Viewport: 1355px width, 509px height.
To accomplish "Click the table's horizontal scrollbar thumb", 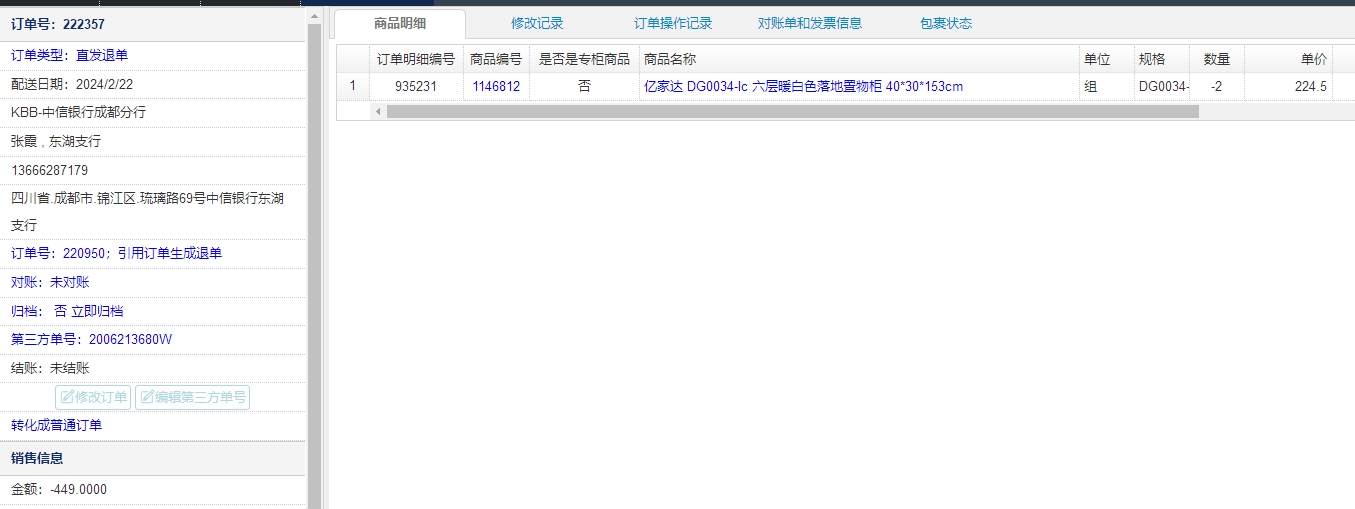I will (792, 112).
